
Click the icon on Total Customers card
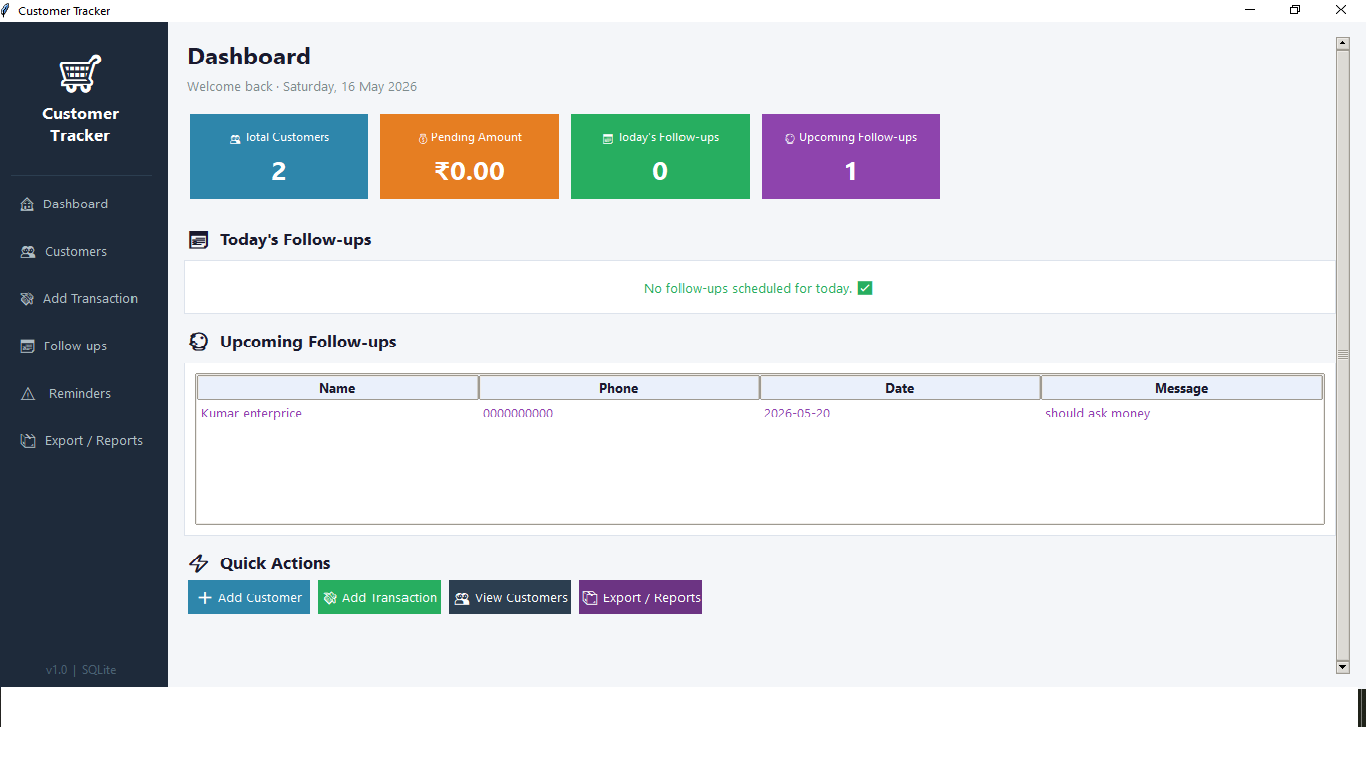click(x=235, y=139)
